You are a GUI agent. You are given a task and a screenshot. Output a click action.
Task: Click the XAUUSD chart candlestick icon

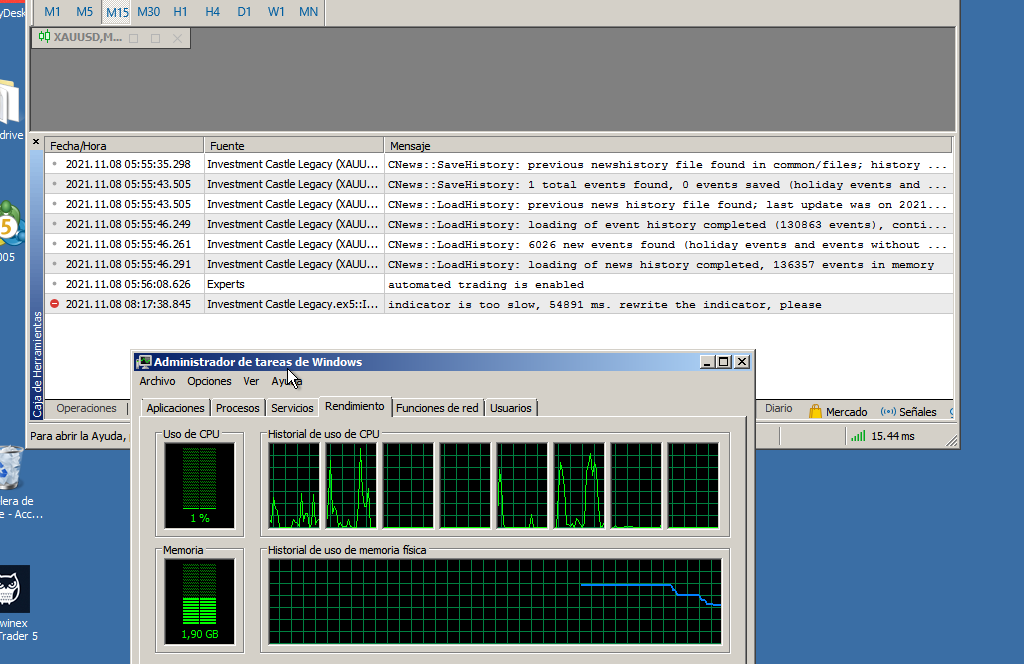[x=44, y=38]
